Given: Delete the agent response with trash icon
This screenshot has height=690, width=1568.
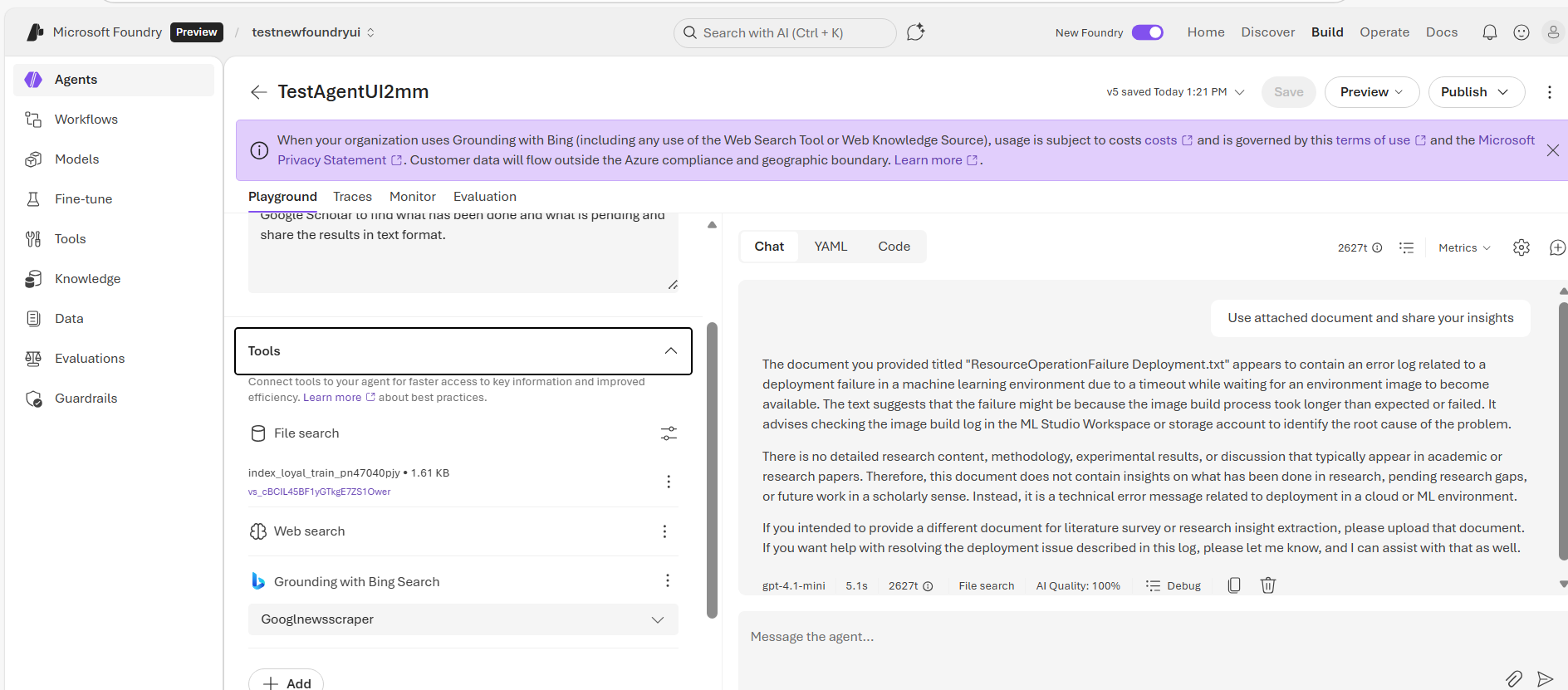Looking at the screenshot, I should pyautogui.click(x=1268, y=585).
